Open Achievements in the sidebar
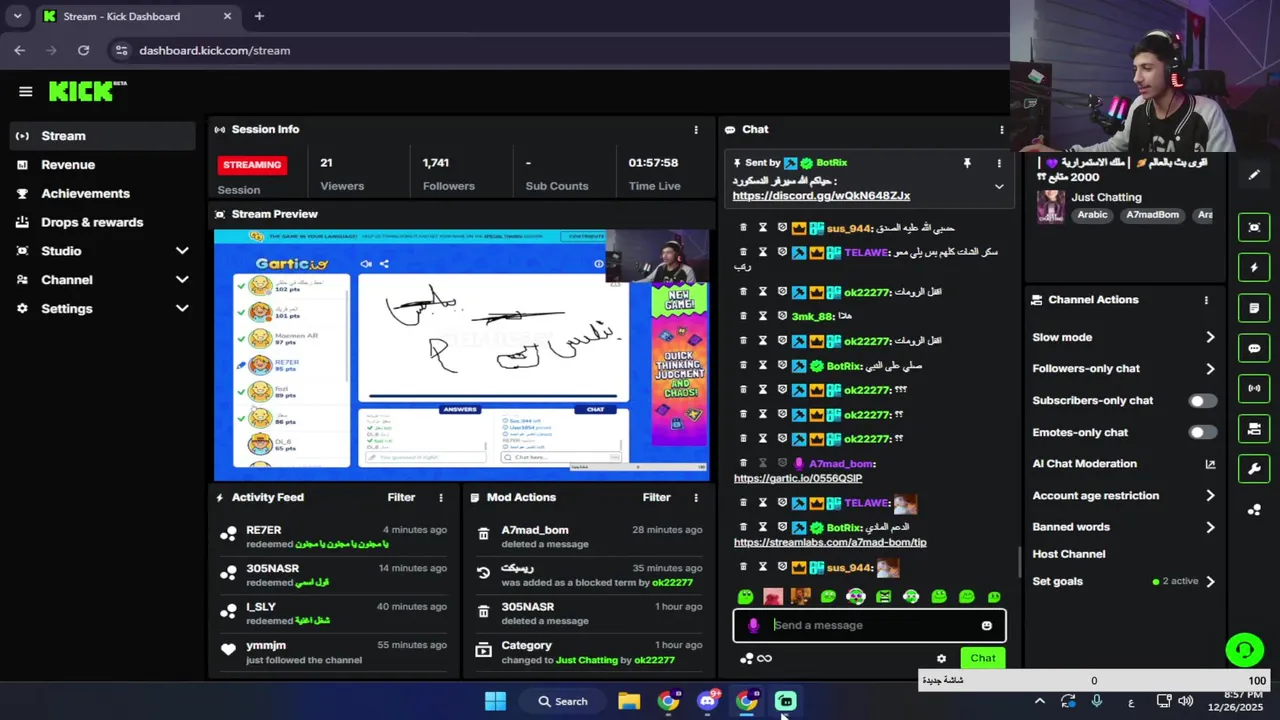 tap(103, 194)
